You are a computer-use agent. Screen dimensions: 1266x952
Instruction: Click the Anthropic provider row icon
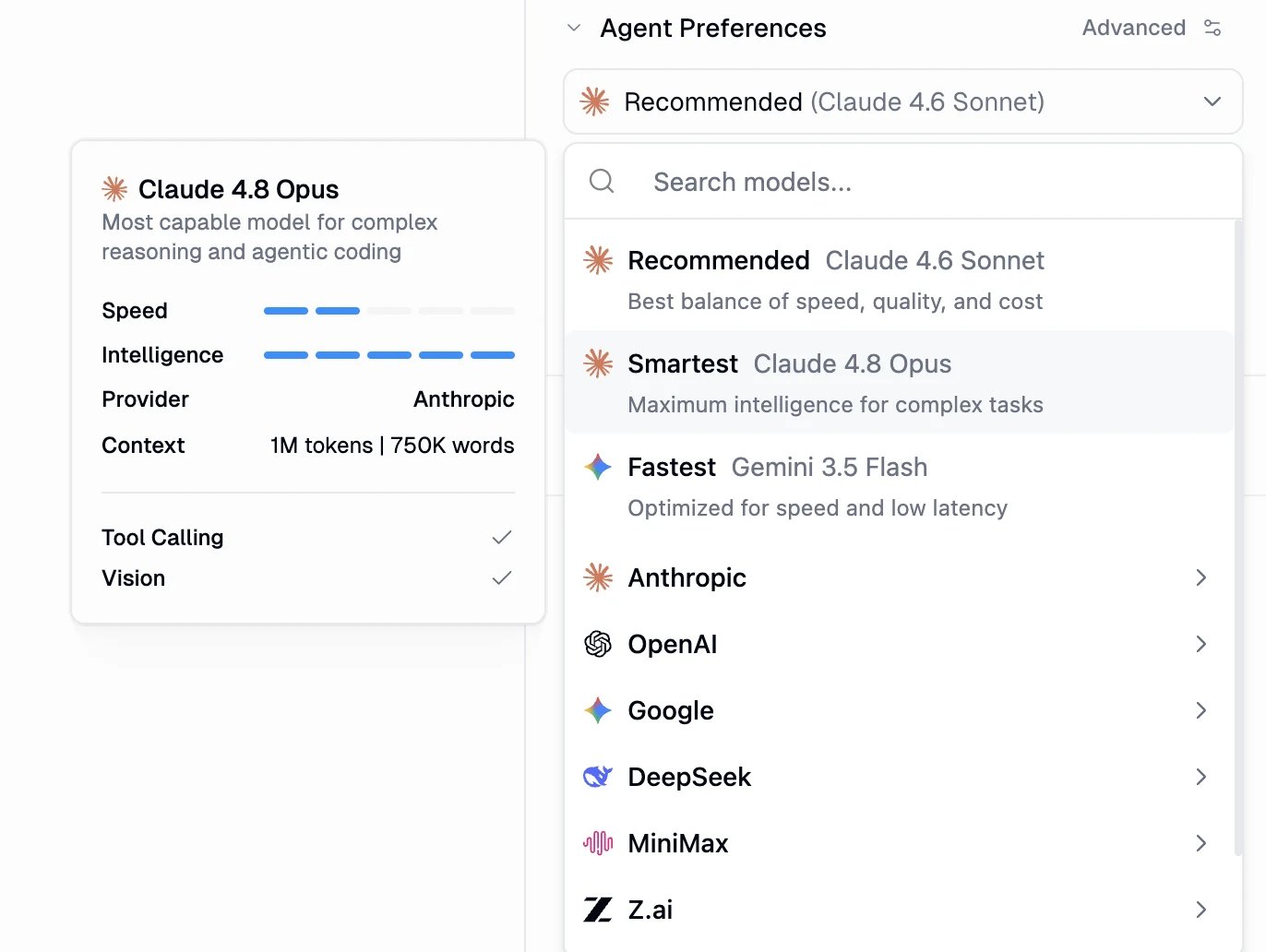tap(598, 577)
